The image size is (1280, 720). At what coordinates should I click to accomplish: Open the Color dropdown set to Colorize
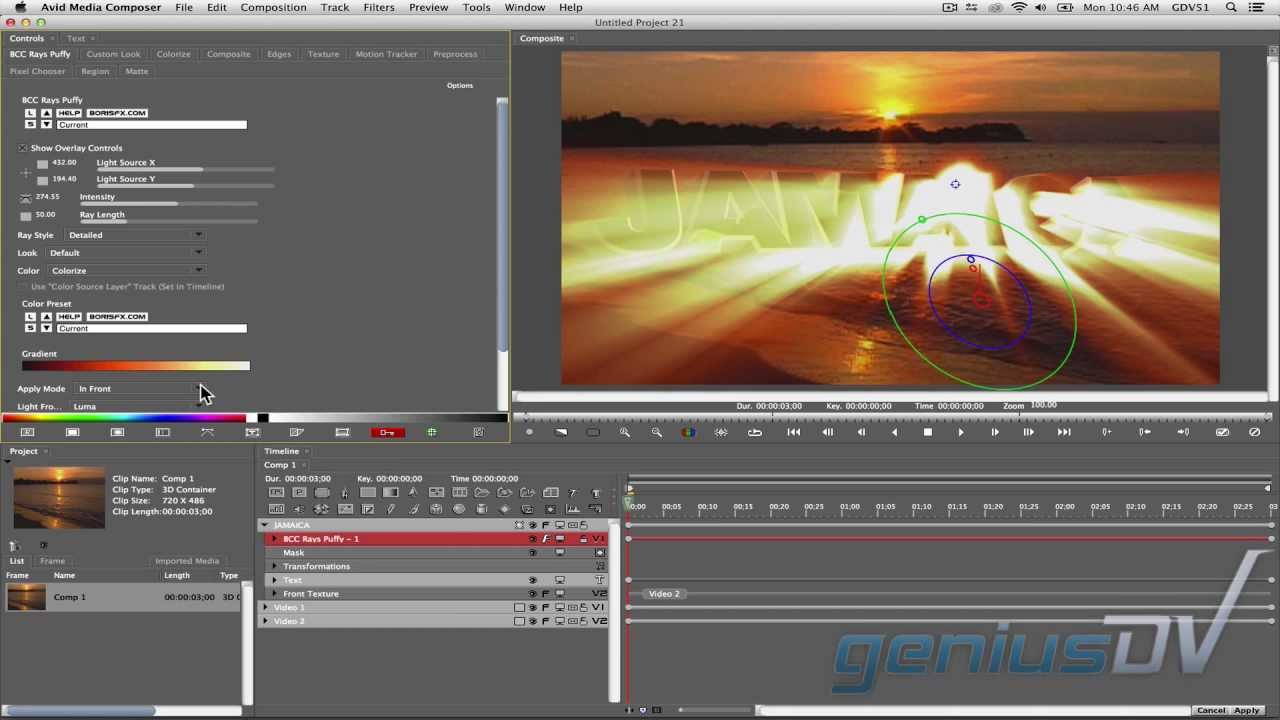[x=127, y=271]
